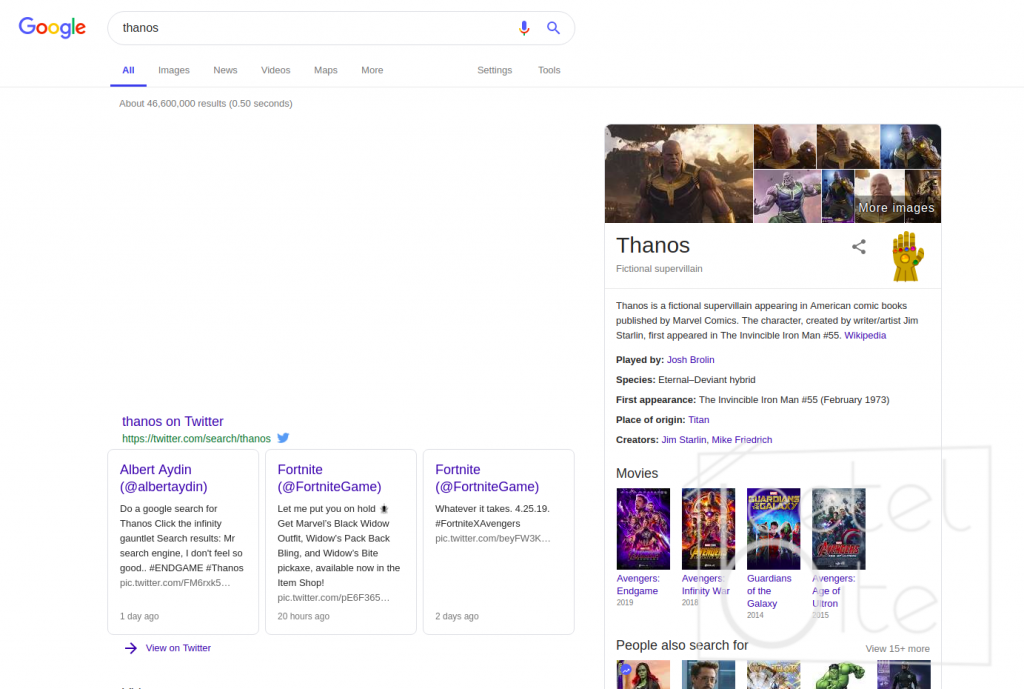
Task: Click the magnifying glass search button
Action: 553,28
